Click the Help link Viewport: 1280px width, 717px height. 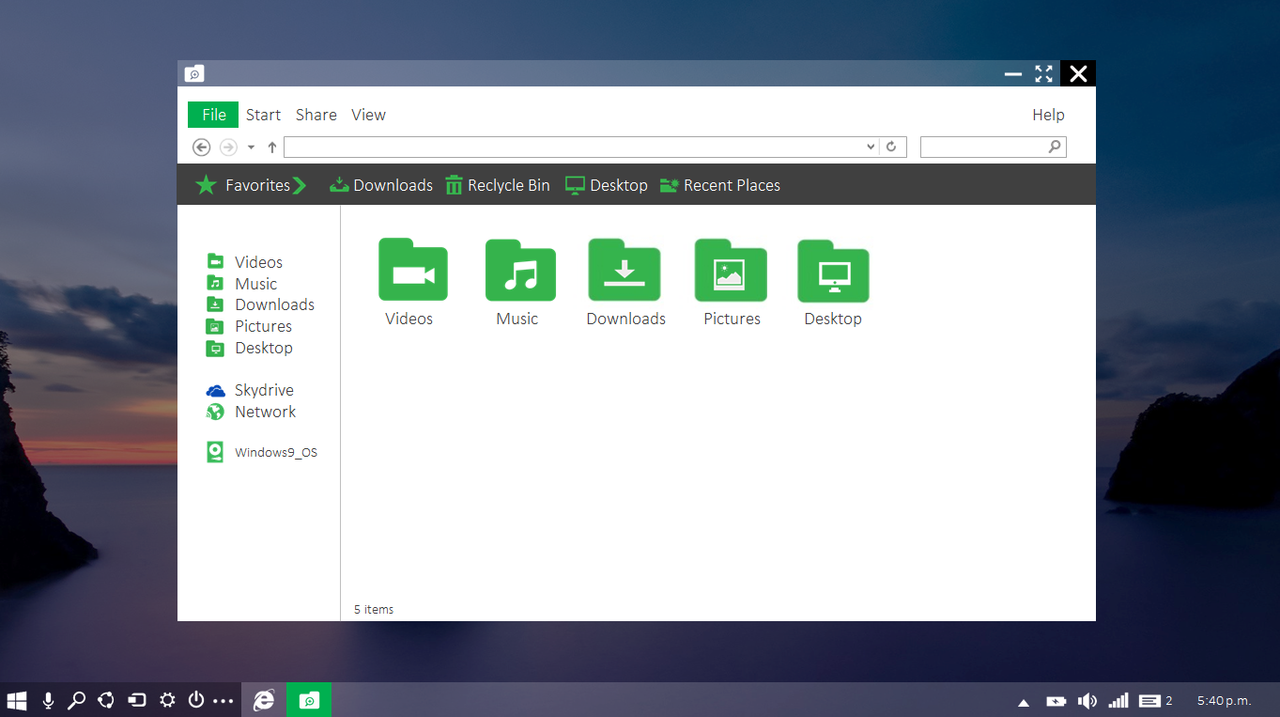click(x=1048, y=115)
